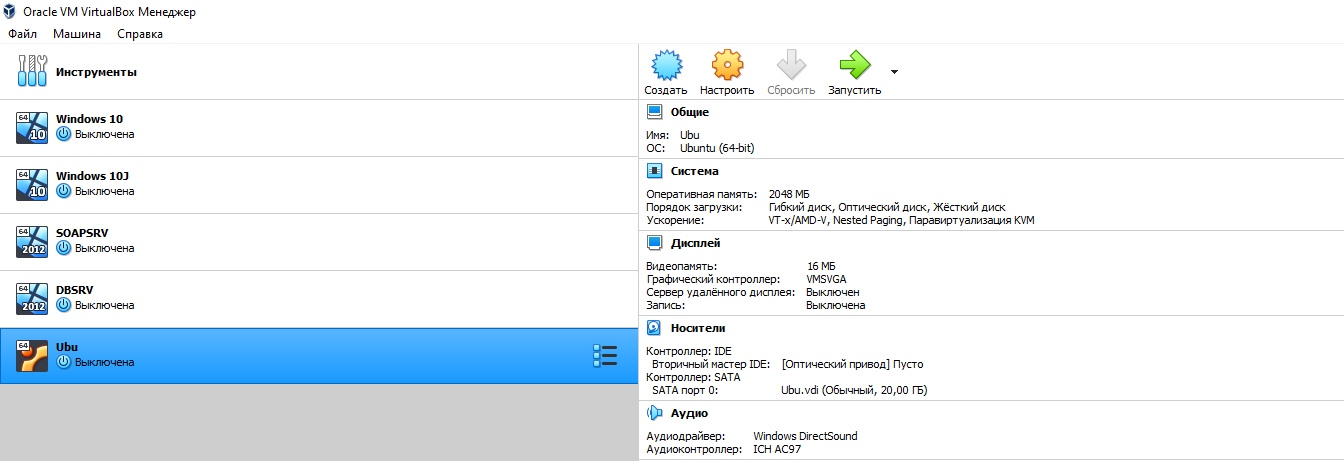This screenshot has width=1344, height=461.
Task: Click the Создать (Create) toolbar icon
Action: pos(665,65)
